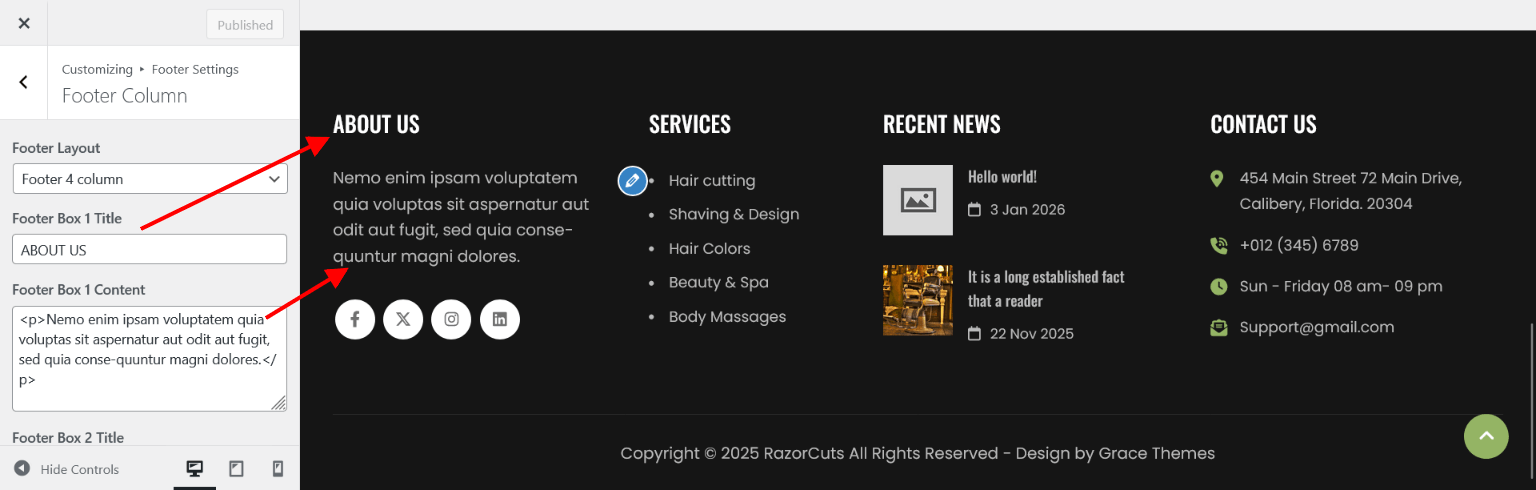Switch to desktop preview mode
This screenshot has height=490, width=1536.
point(195,469)
